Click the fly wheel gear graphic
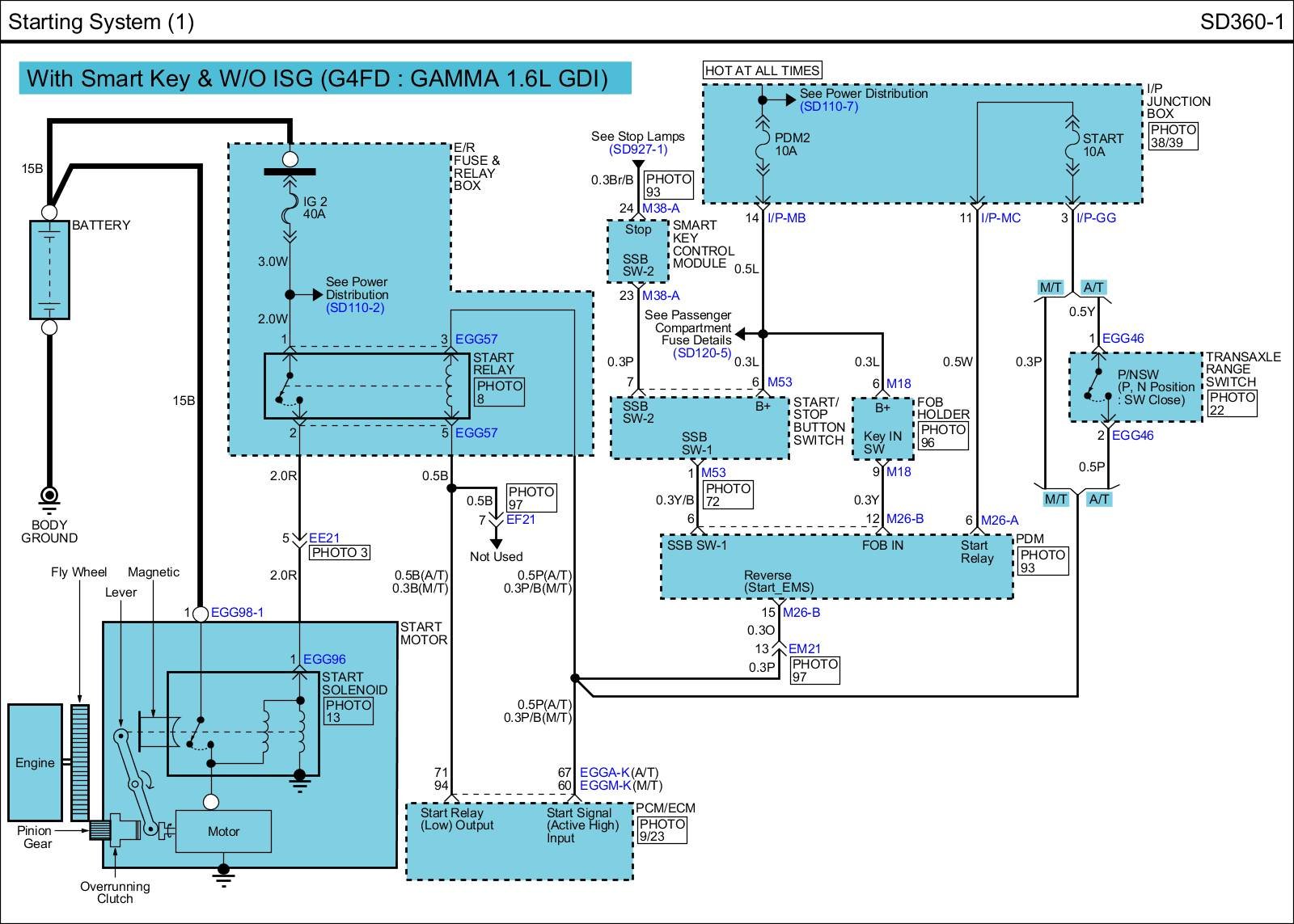 [x=79, y=762]
